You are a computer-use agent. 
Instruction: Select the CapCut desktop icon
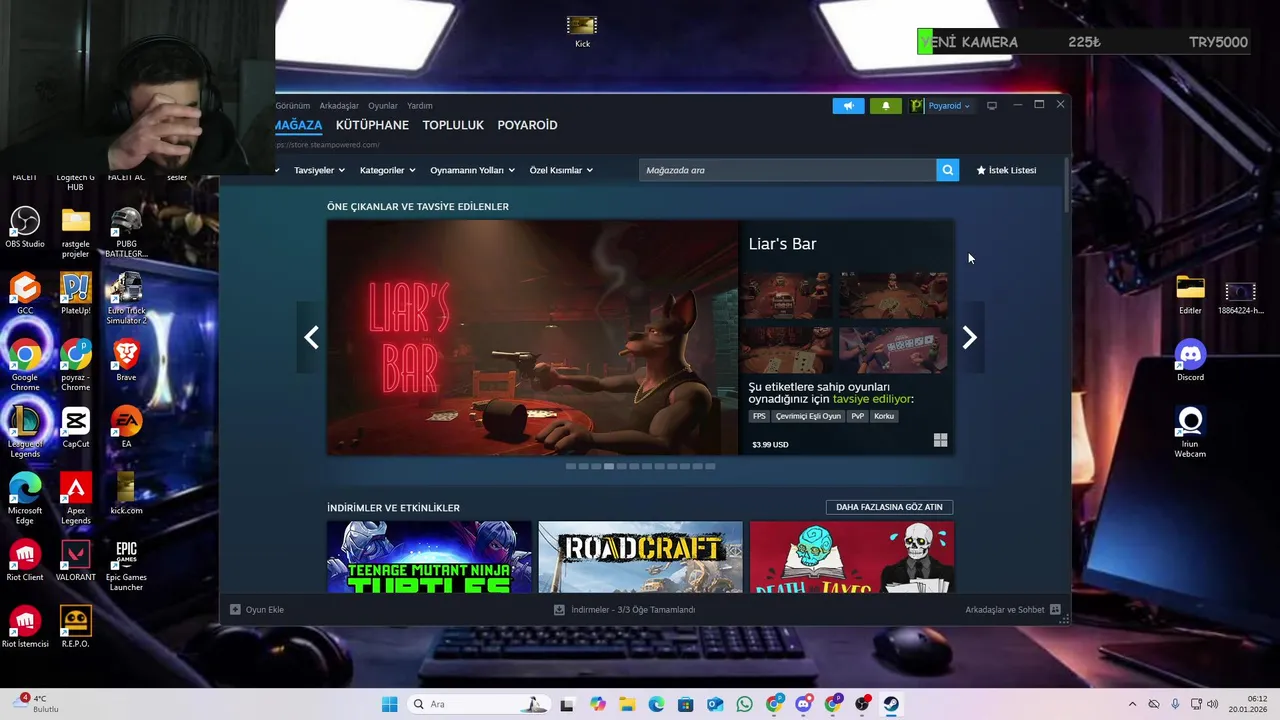click(75, 427)
